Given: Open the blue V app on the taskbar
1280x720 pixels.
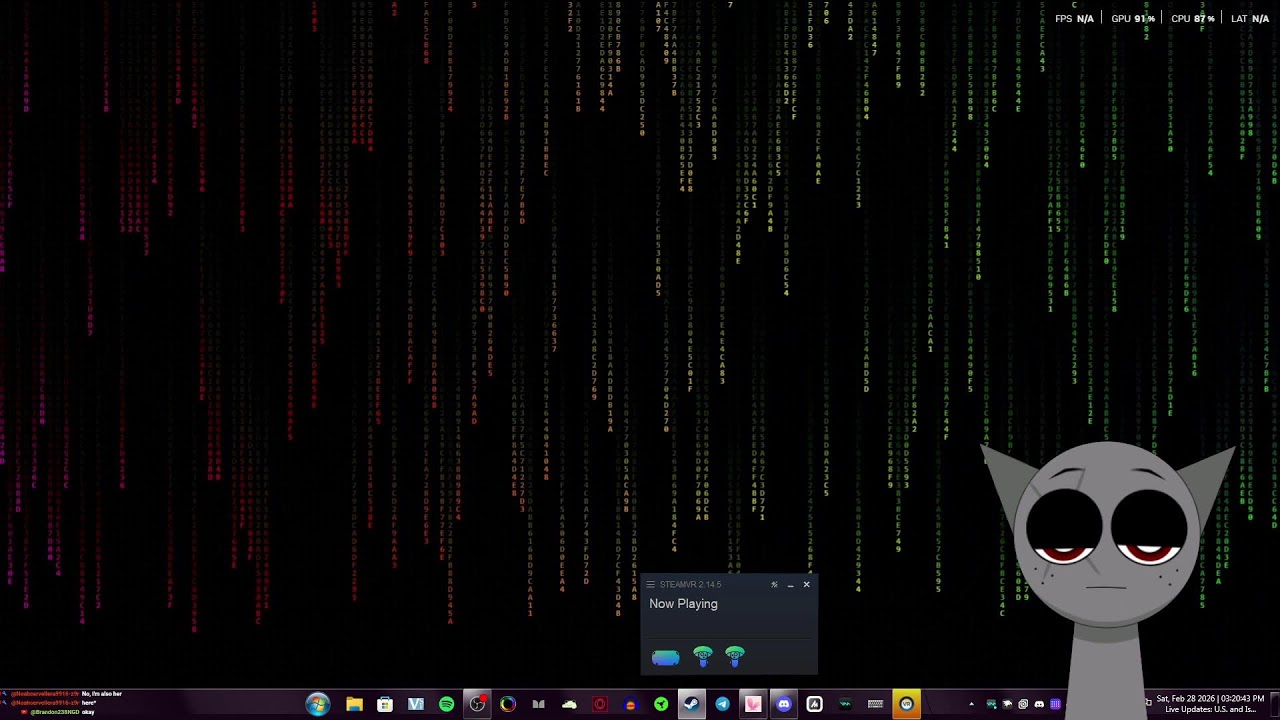Looking at the screenshot, I should pyautogui.click(x=416, y=704).
